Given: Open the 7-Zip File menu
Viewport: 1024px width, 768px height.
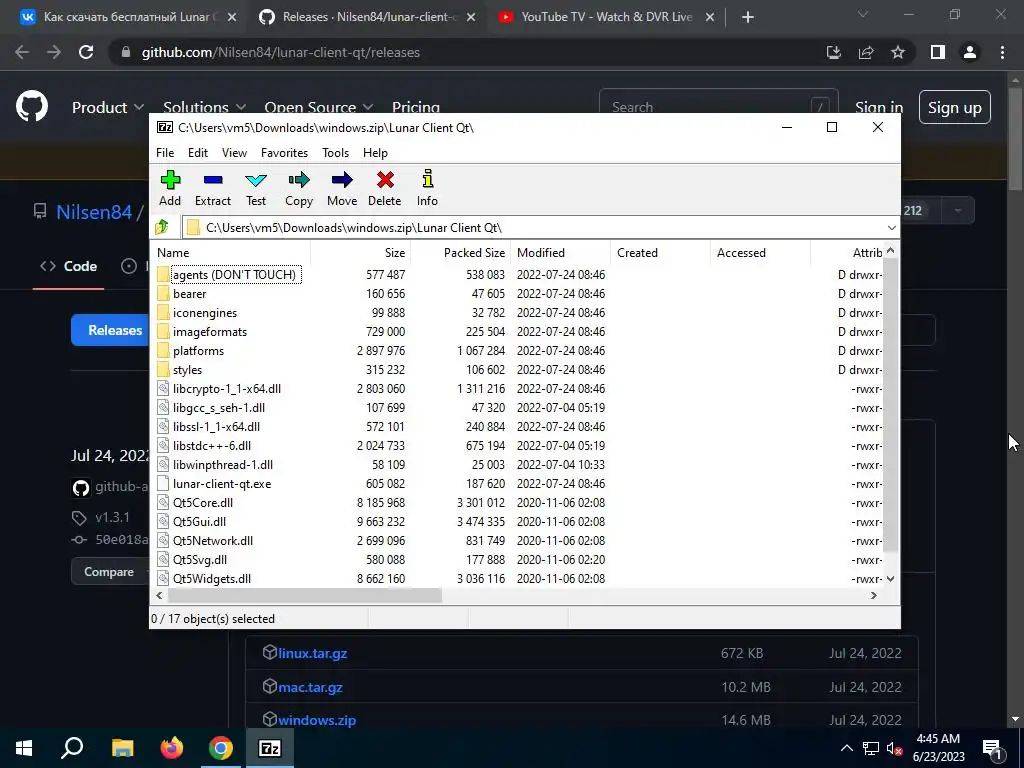Looking at the screenshot, I should pos(165,153).
